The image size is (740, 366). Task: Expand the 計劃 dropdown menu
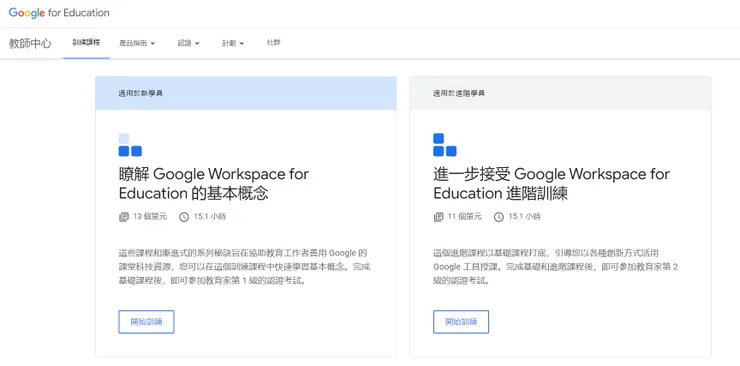(x=233, y=43)
